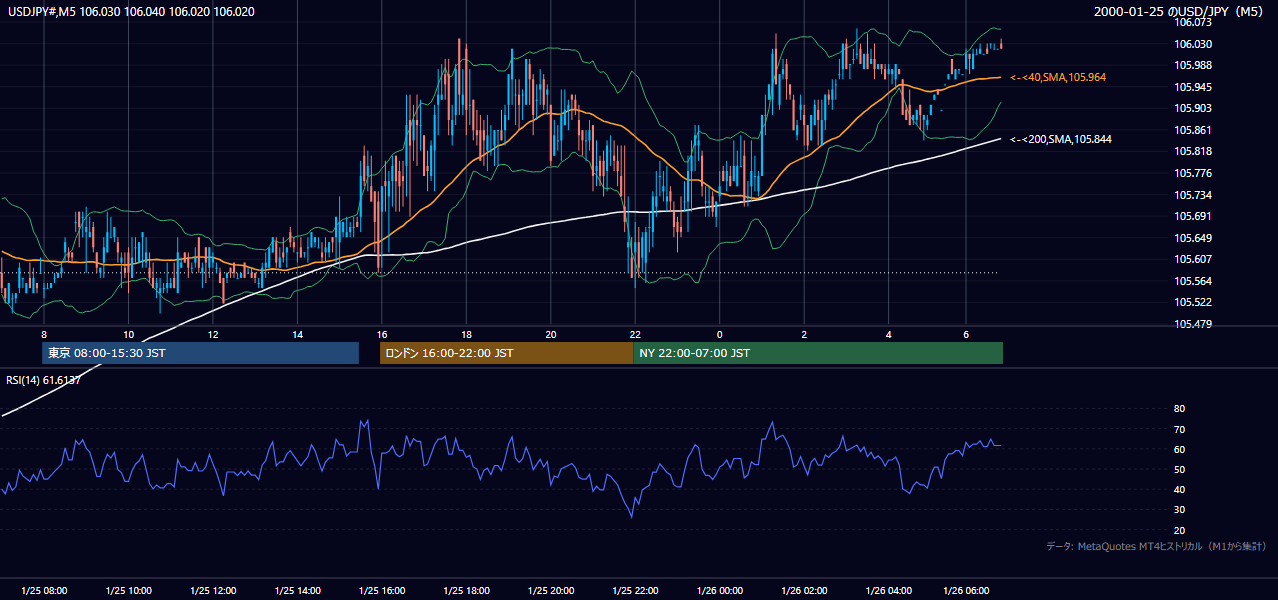This screenshot has height=600, width=1278.
Task: Click the '1/25 10:00' time axis label
Action: pos(128,591)
